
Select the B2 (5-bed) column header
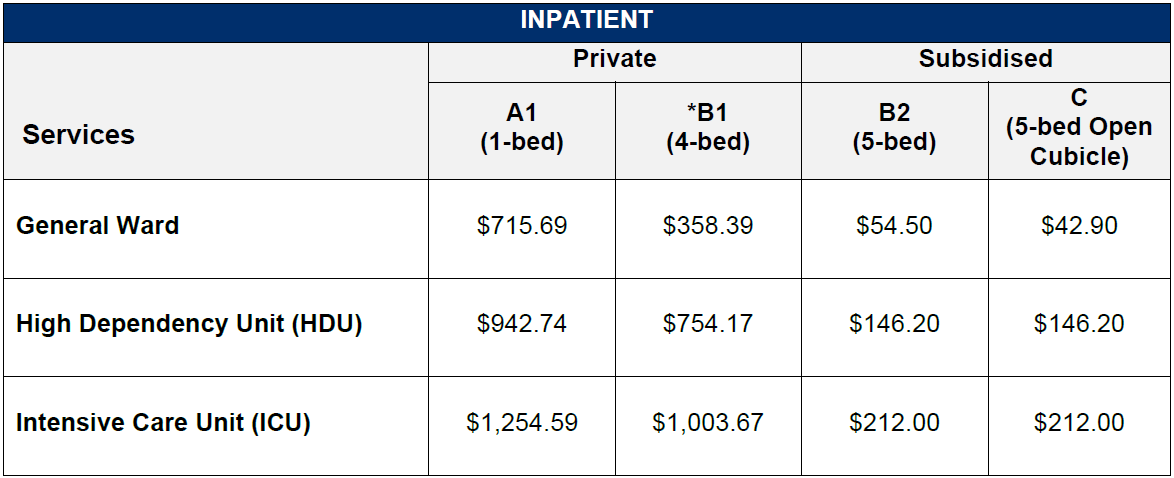click(894, 128)
